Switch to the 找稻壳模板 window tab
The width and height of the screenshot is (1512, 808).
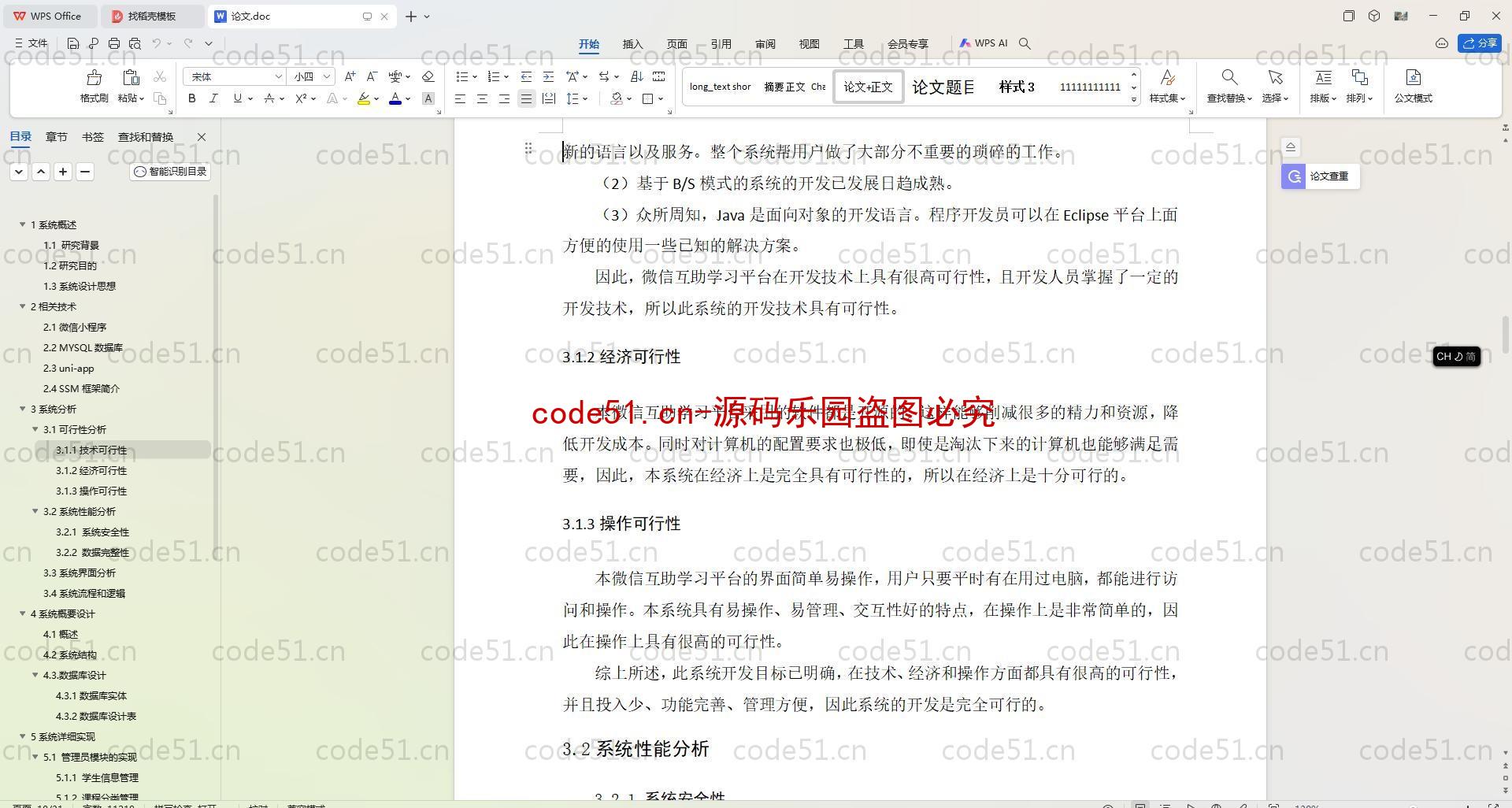tap(151, 16)
